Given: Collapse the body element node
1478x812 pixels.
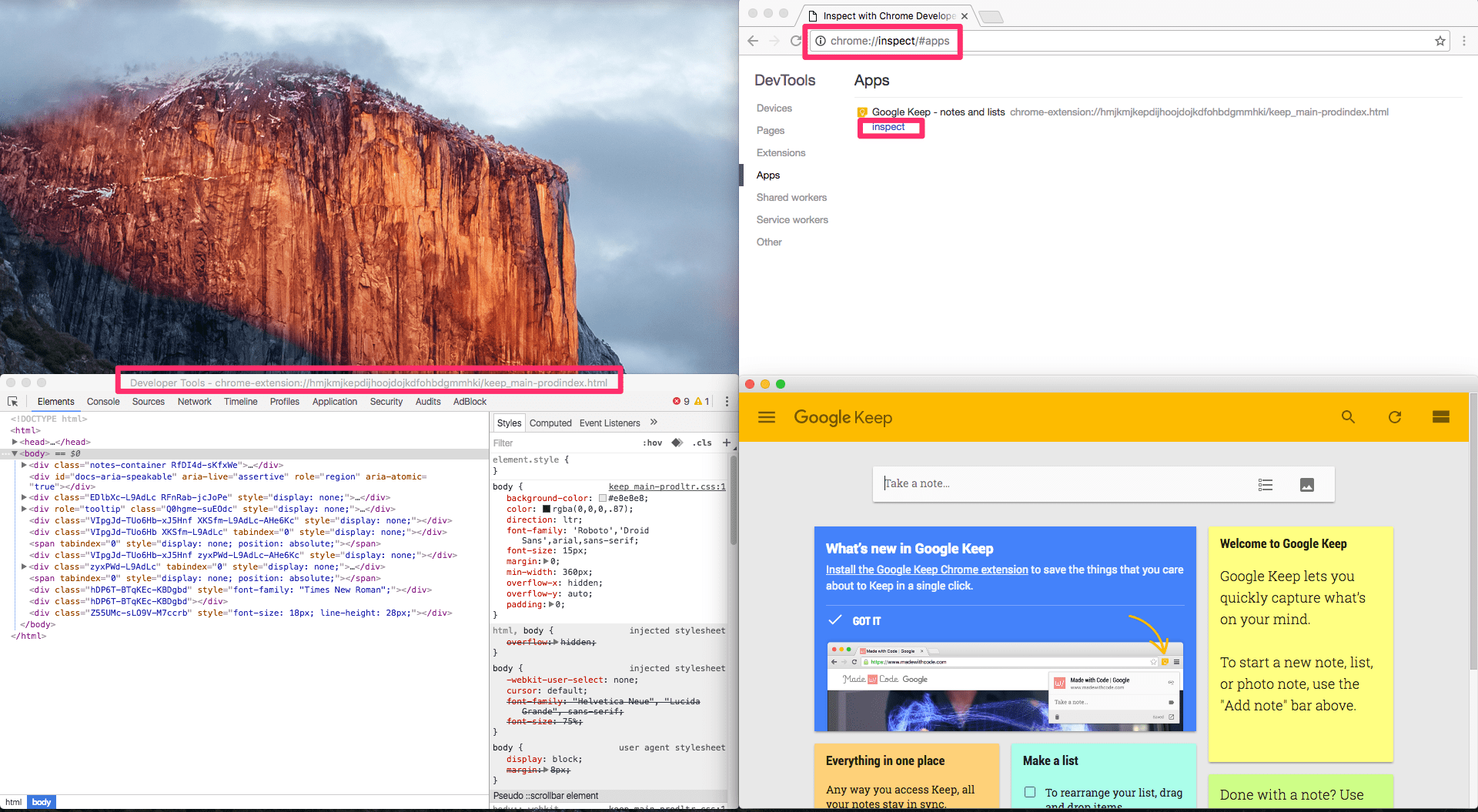Looking at the screenshot, I should click(15, 453).
